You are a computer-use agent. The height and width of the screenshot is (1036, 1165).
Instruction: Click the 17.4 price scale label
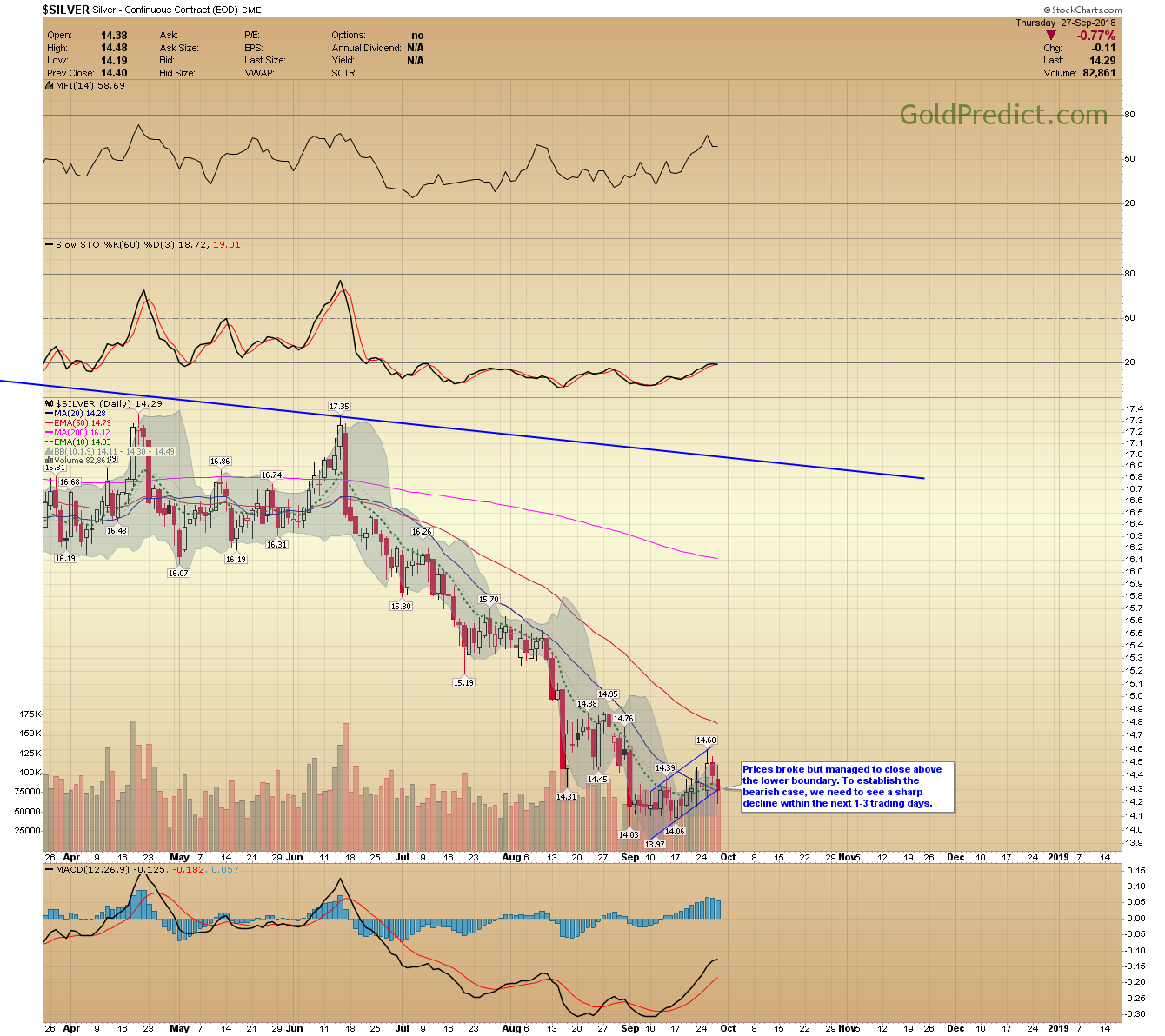click(x=1134, y=409)
